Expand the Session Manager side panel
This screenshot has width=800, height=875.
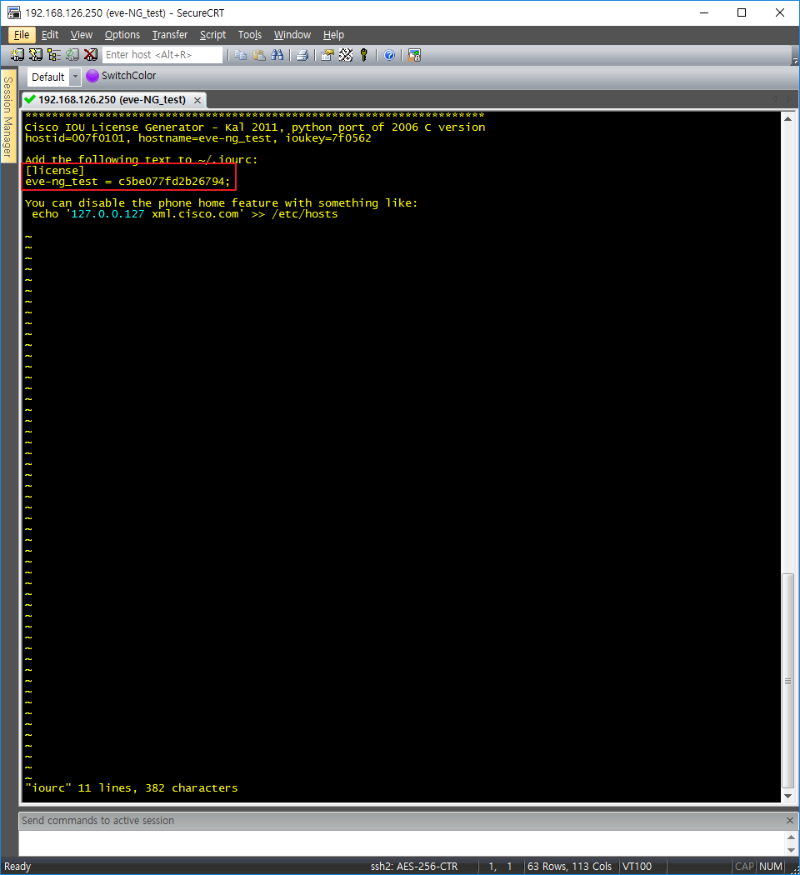tap(8, 132)
